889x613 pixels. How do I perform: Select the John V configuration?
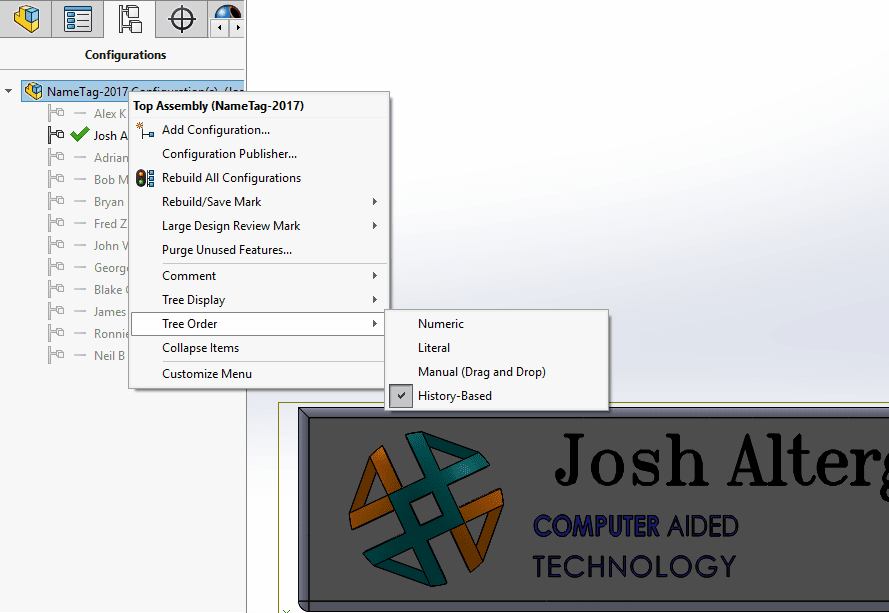pyautogui.click(x=111, y=246)
